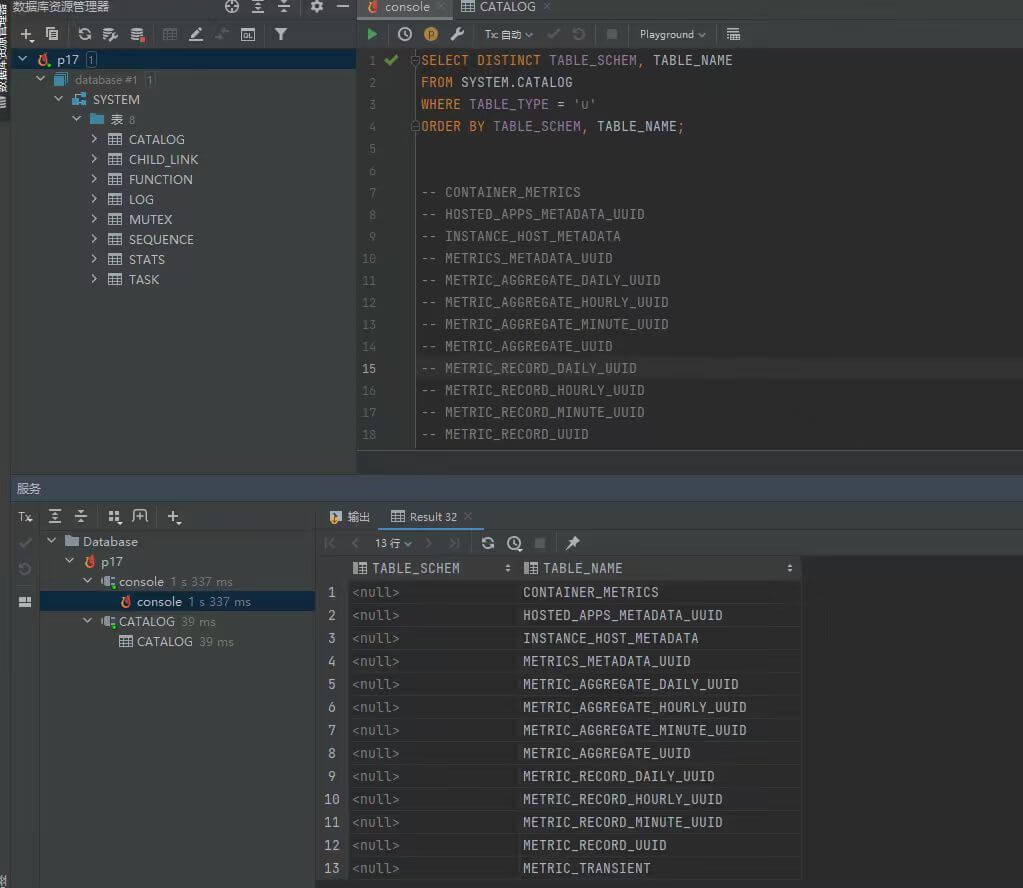Click the collapse-all icon in explorer header
The height and width of the screenshot is (888, 1023).
[284, 7]
